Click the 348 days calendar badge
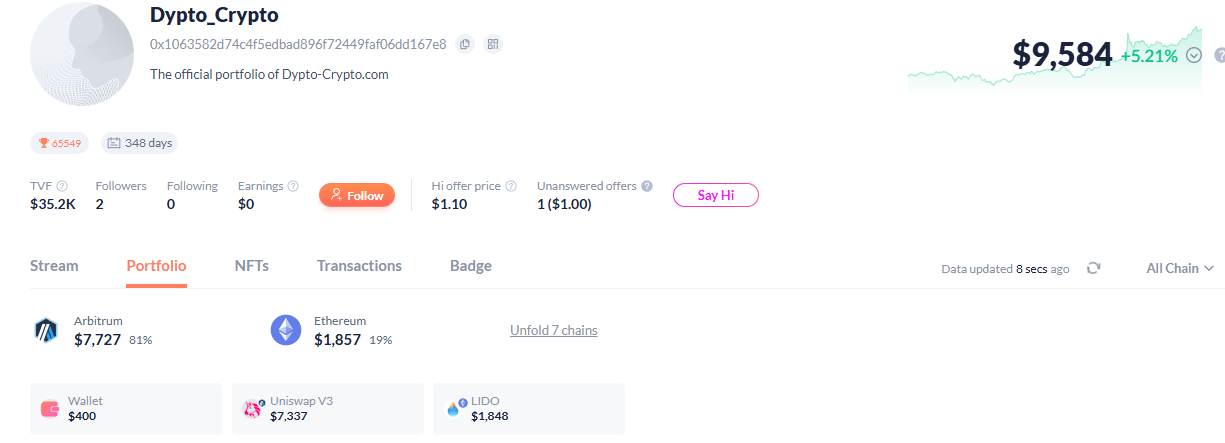 pyautogui.click(x=139, y=143)
